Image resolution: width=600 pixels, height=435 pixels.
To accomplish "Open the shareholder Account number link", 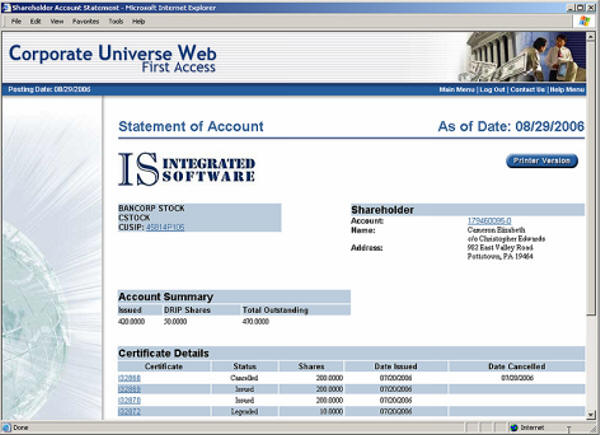I will point(489,221).
